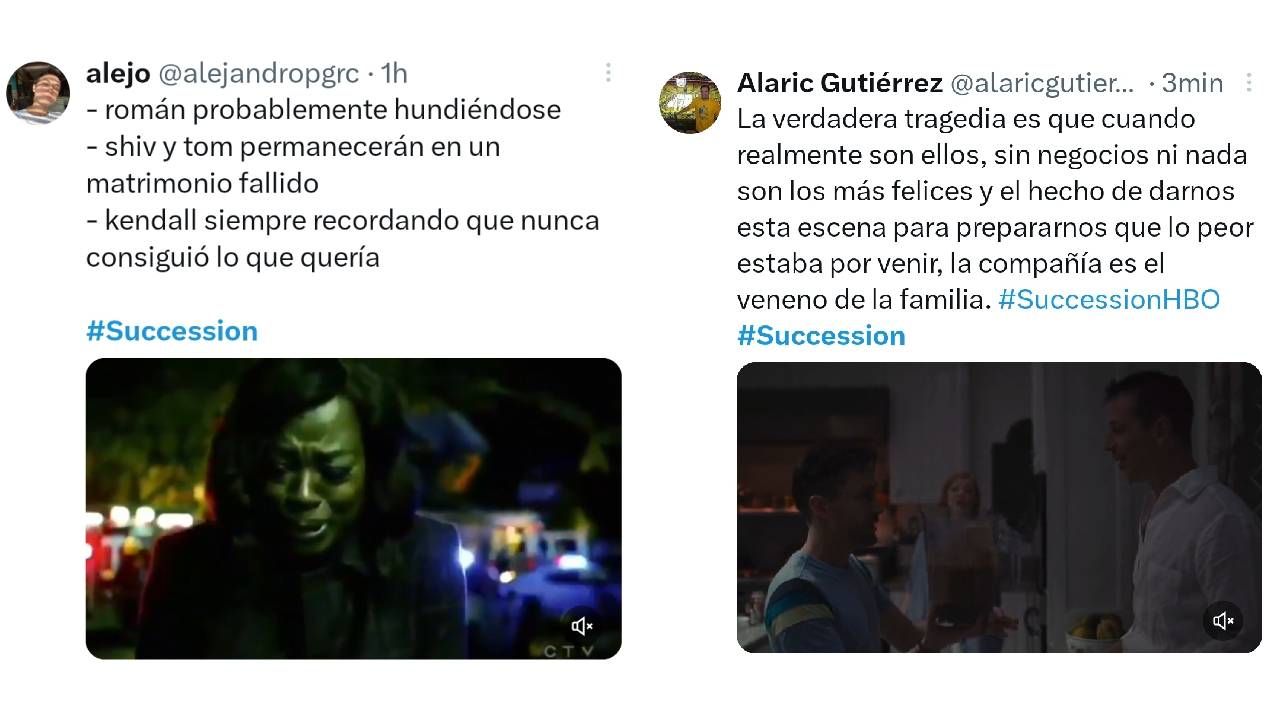Click the display name alejo
The width and height of the screenshot is (1280, 720).
point(118,73)
